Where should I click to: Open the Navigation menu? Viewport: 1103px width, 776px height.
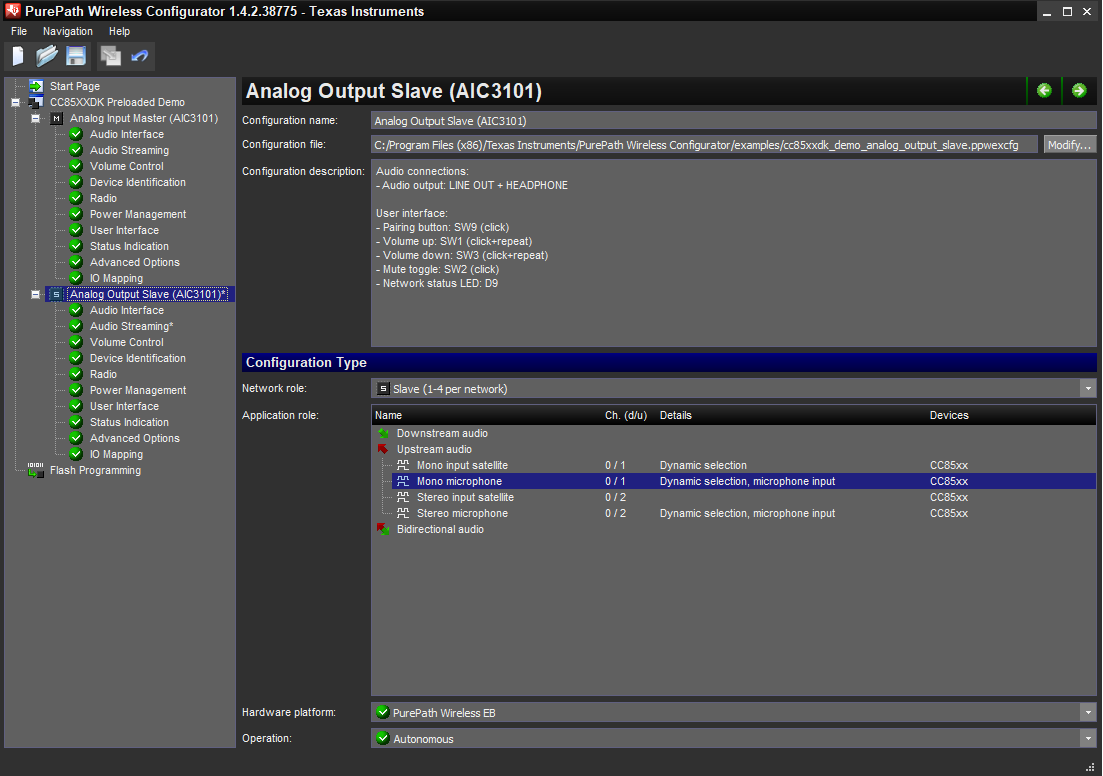click(68, 31)
